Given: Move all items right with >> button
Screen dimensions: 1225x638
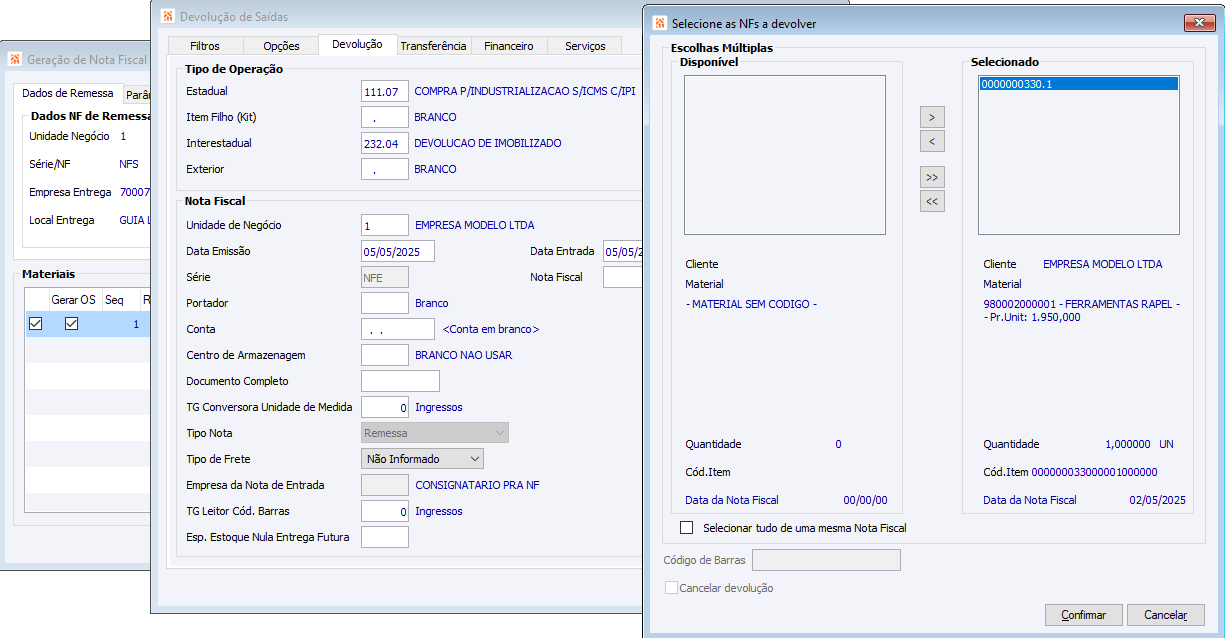Looking at the screenshot, I should point(932,177).
